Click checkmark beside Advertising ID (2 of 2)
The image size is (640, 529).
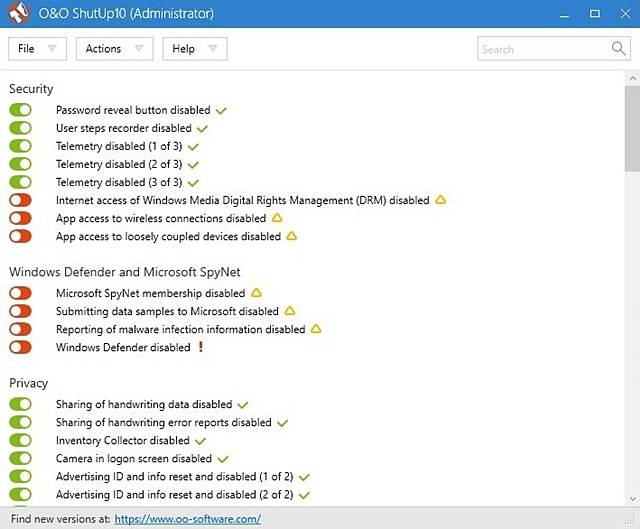point(304,495)
